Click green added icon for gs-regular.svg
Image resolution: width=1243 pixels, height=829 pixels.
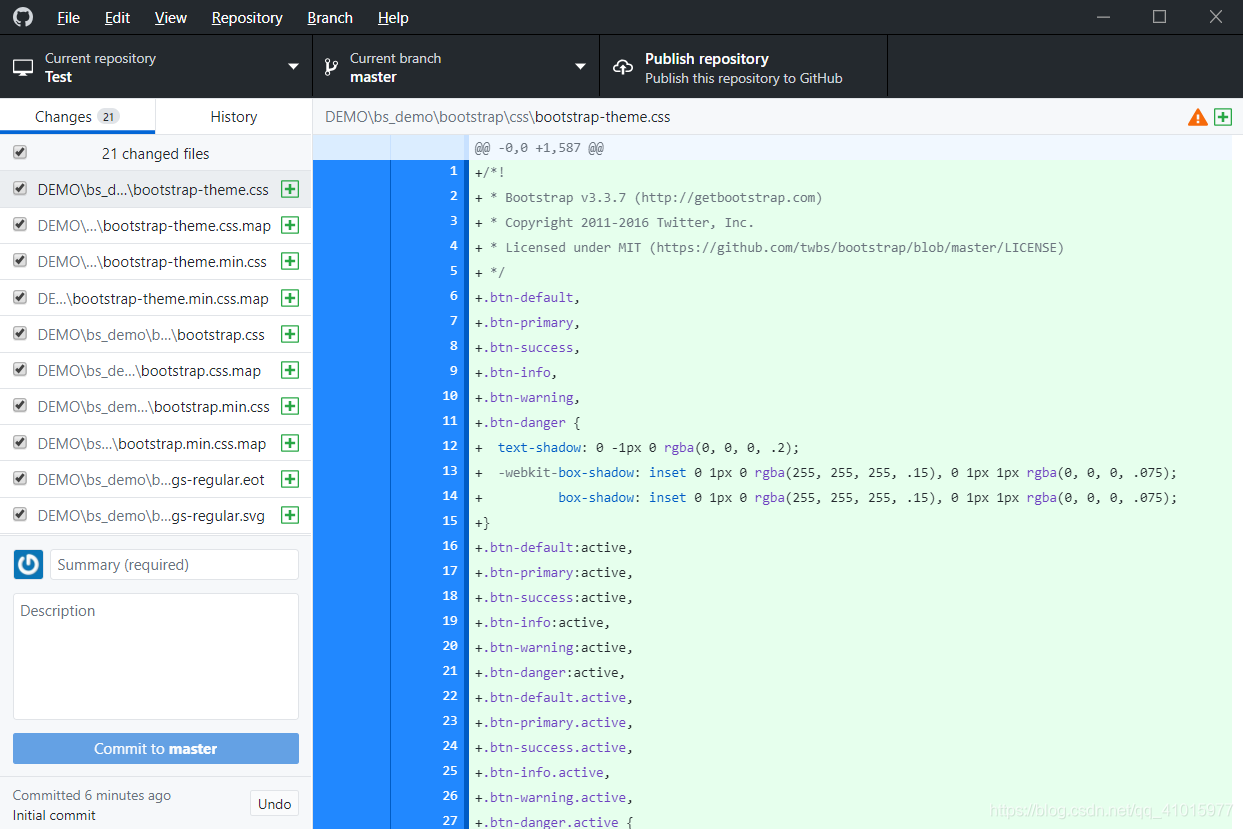tap(290, 515)
